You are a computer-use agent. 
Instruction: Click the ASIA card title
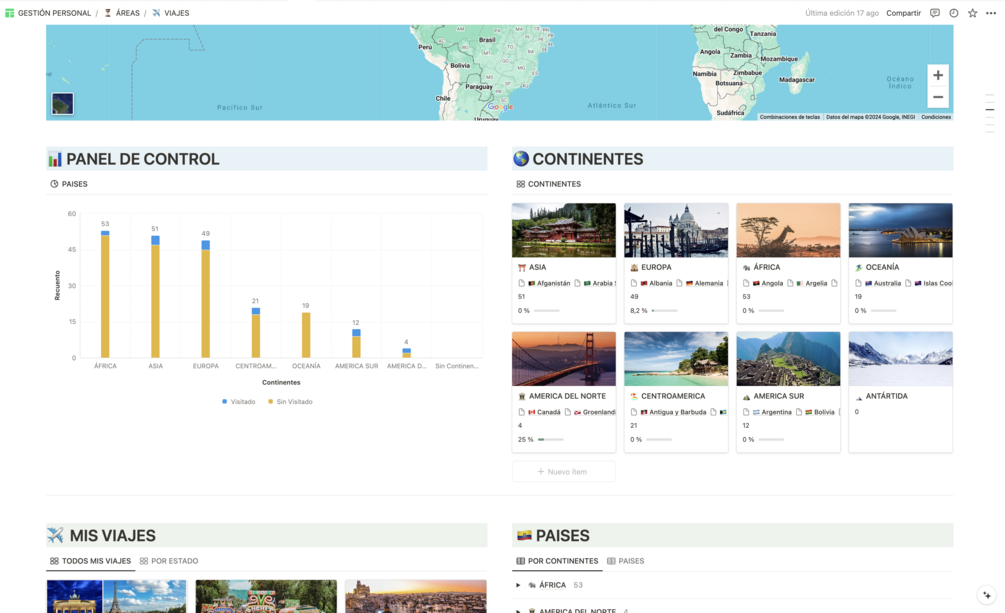(537, 267)
